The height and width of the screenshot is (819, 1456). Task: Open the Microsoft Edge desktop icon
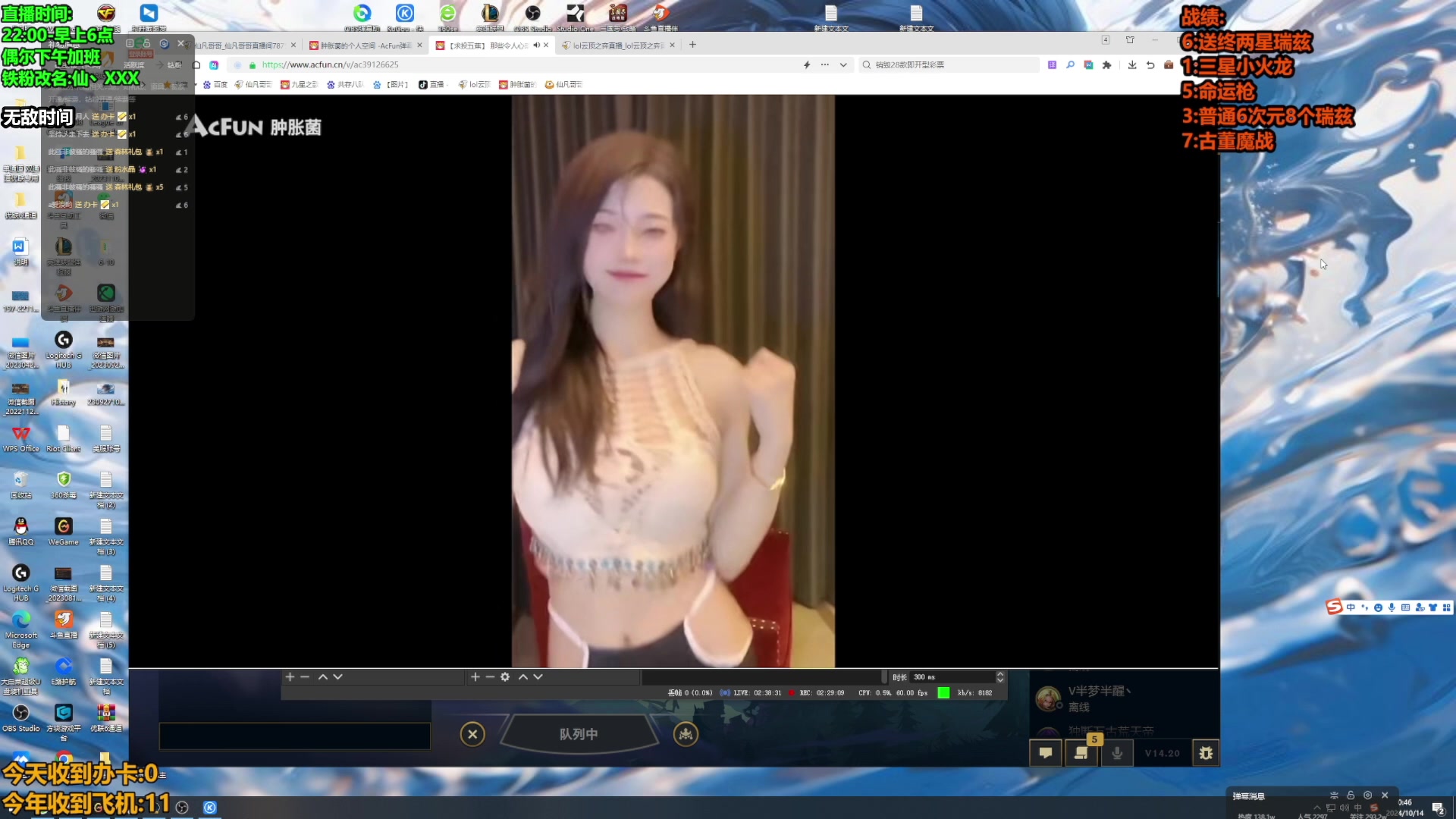tap(20, 629)
